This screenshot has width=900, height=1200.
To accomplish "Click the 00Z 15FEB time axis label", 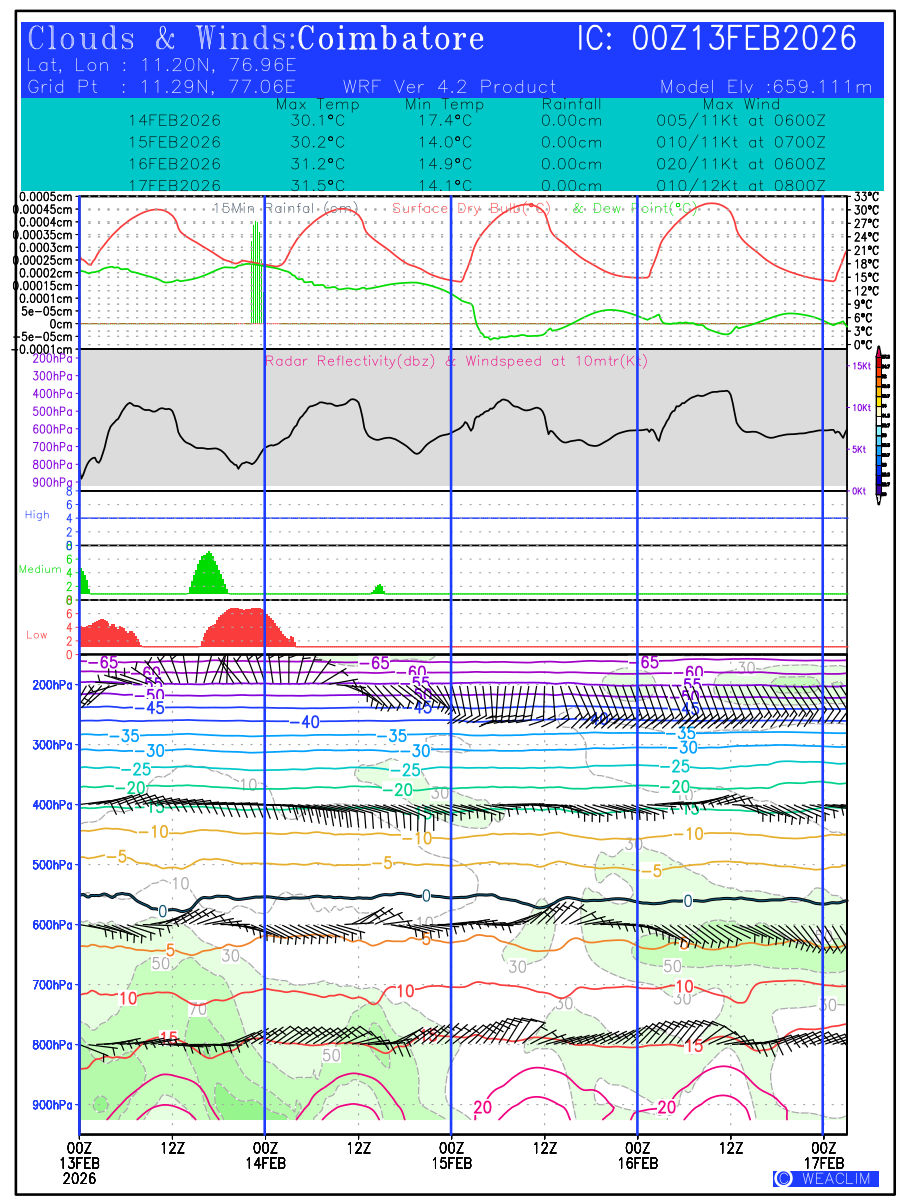I will click(451, 1154).
